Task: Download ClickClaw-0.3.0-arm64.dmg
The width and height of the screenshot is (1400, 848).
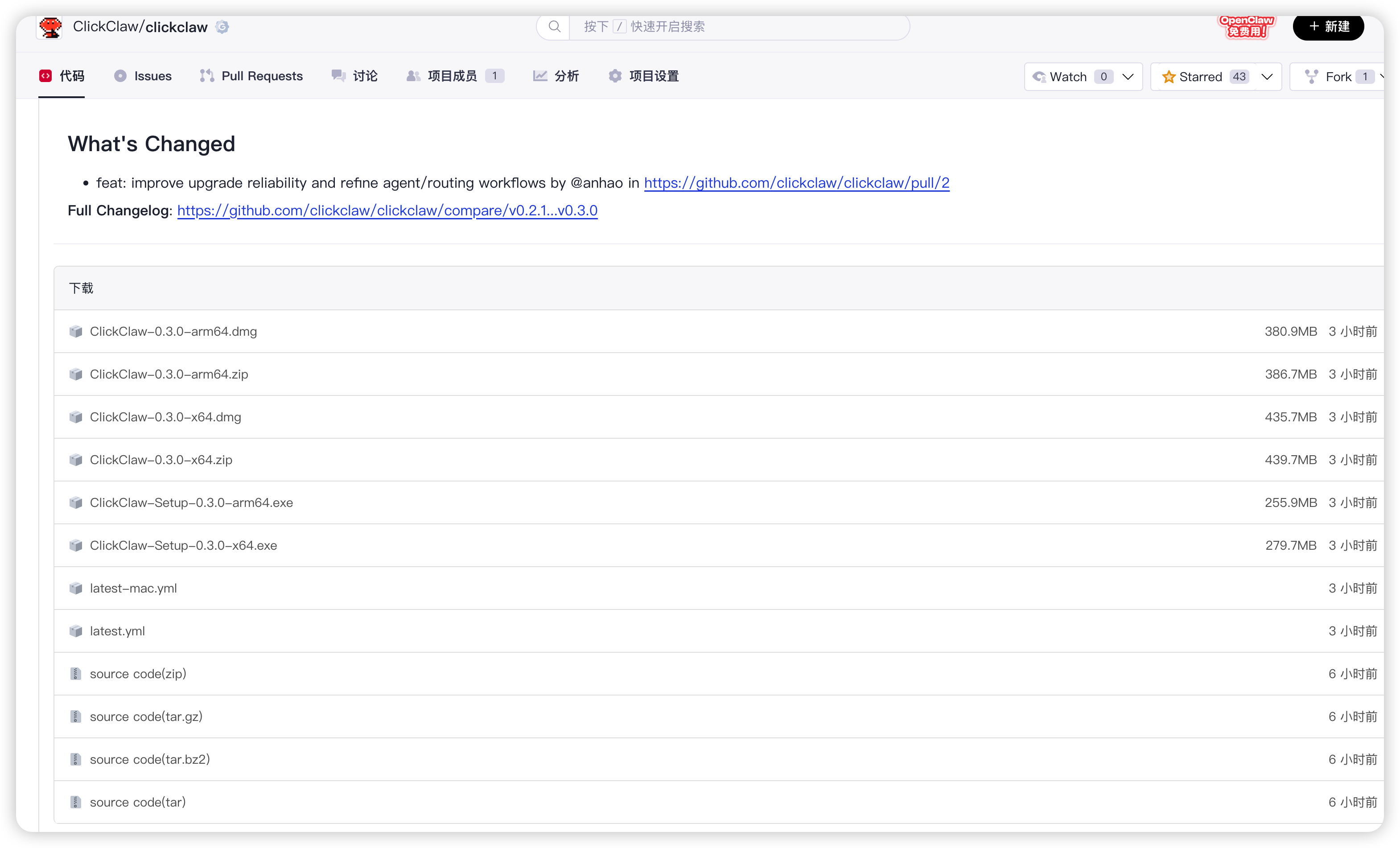Action: pyautogui.click(x=173, y=332)
